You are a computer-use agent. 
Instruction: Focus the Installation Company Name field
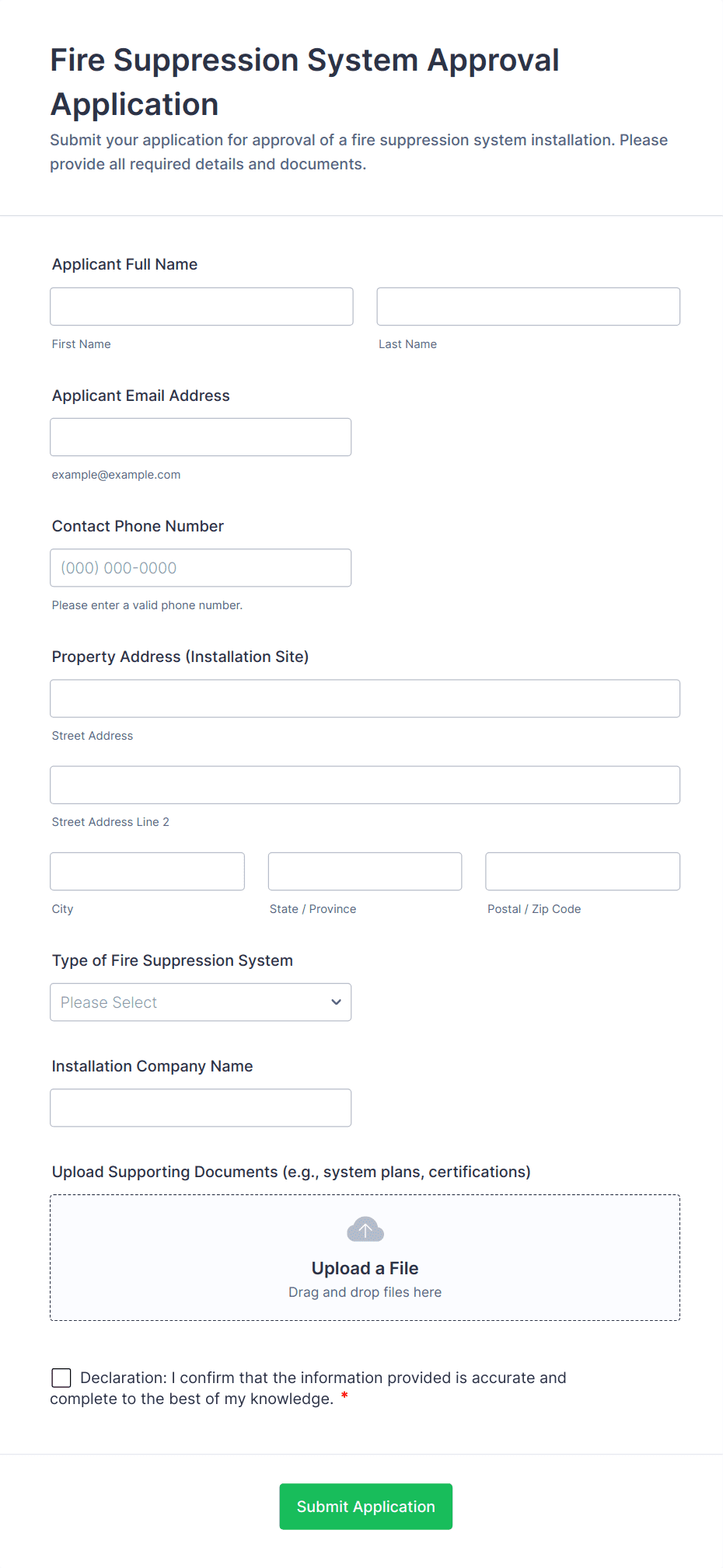click(x=200, y=1107)
